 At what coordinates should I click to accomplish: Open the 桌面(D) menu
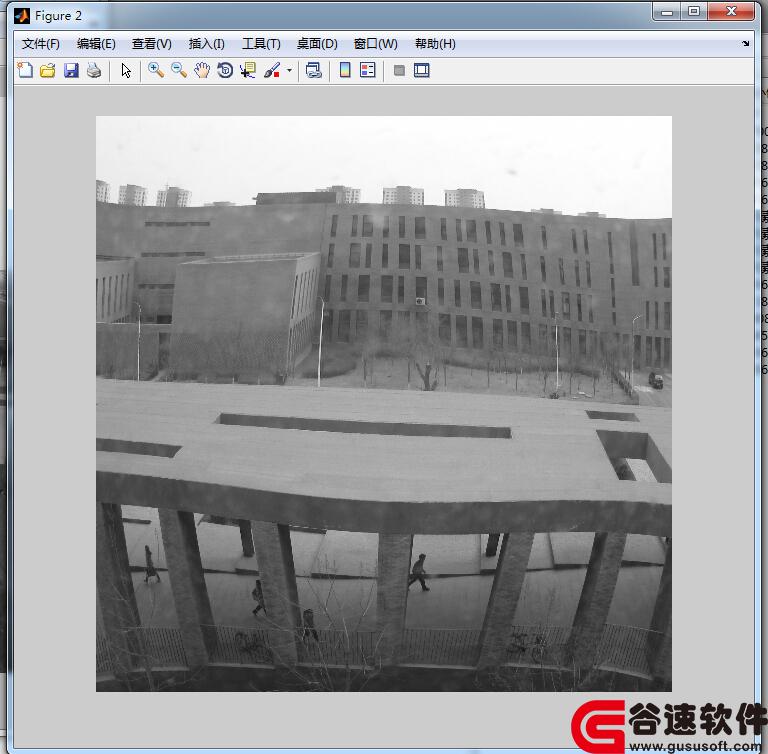[x=317, y=44]
